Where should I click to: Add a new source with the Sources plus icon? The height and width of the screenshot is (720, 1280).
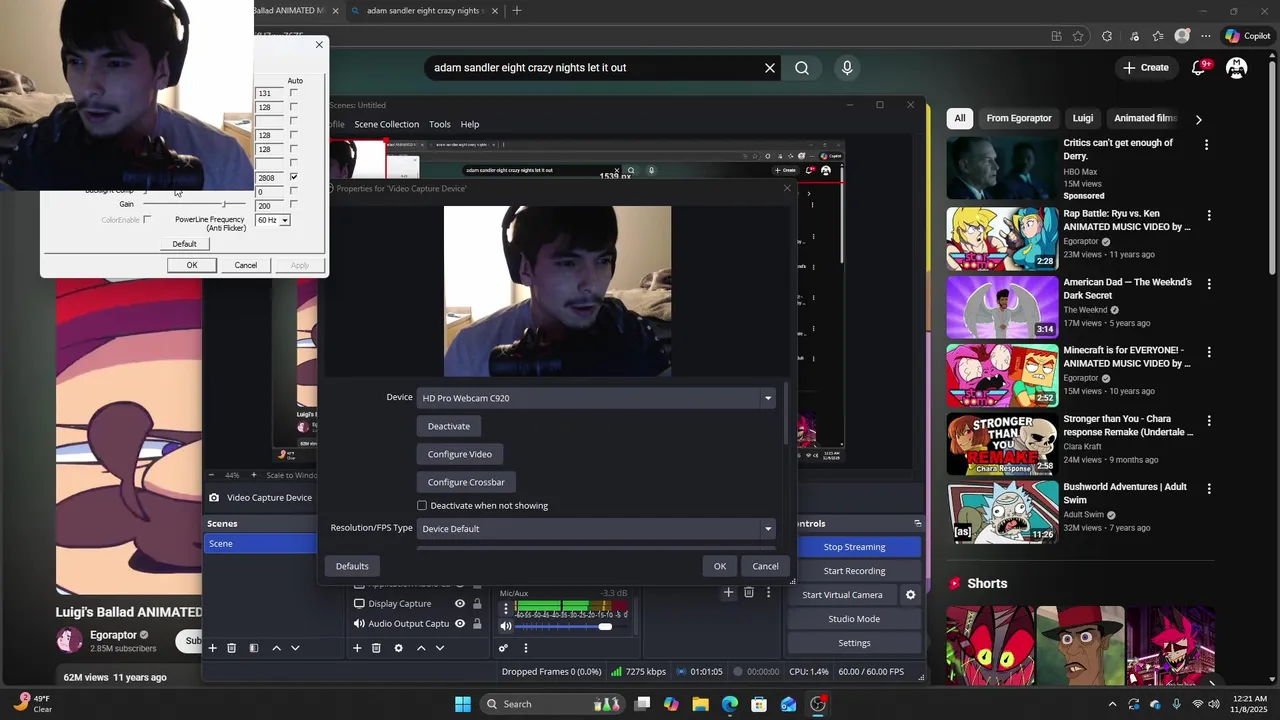point(357,648)
